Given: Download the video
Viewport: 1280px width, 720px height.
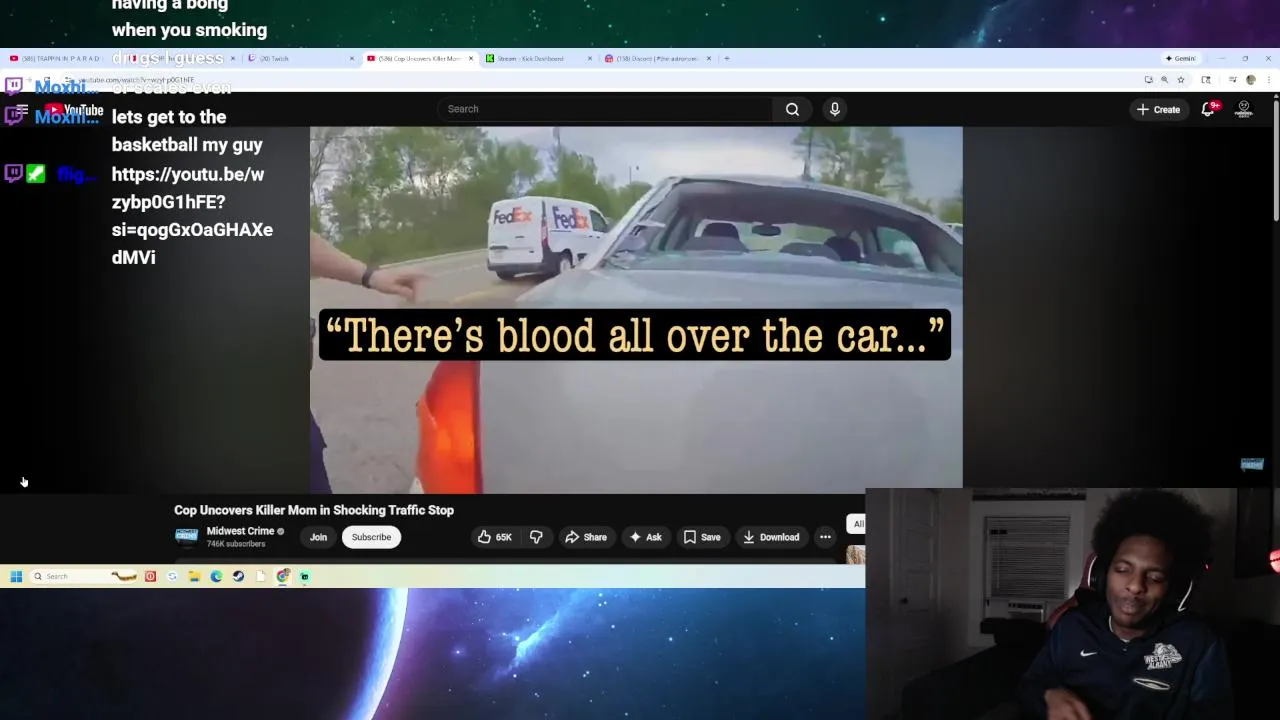Looking at the screenshot, I should 771,537.
